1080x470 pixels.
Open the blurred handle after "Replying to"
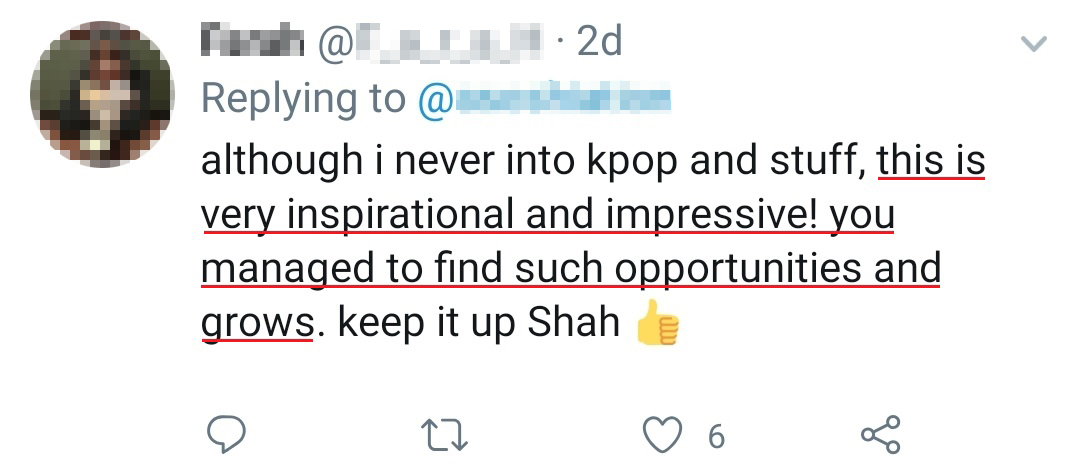coord(551,99)
